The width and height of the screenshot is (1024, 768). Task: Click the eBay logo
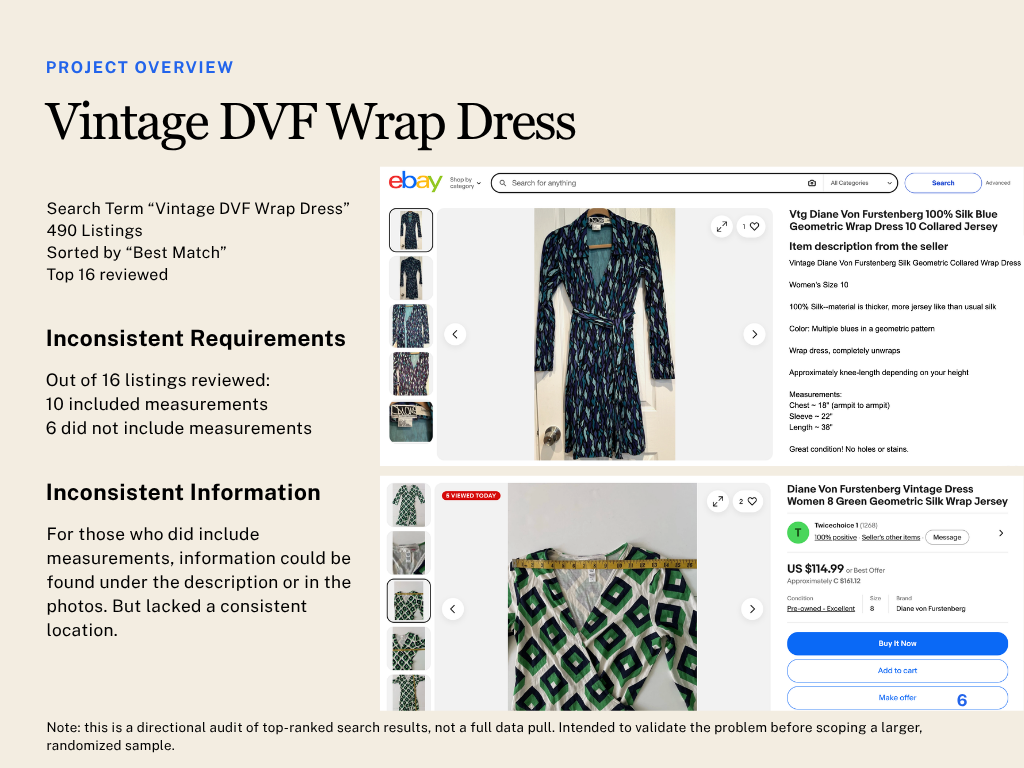coord(415,182)
